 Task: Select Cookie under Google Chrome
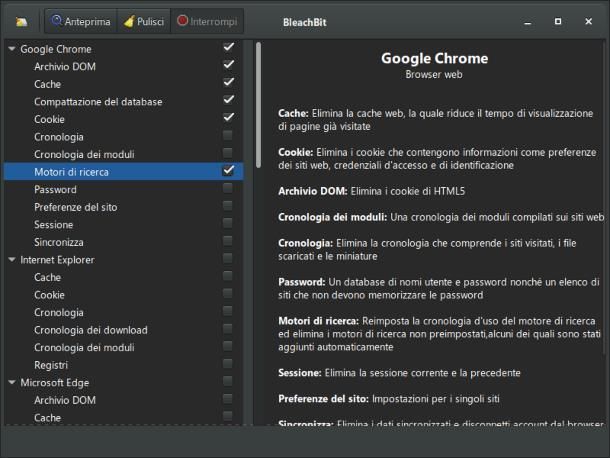pyautogui.click(x=124, y=119)
